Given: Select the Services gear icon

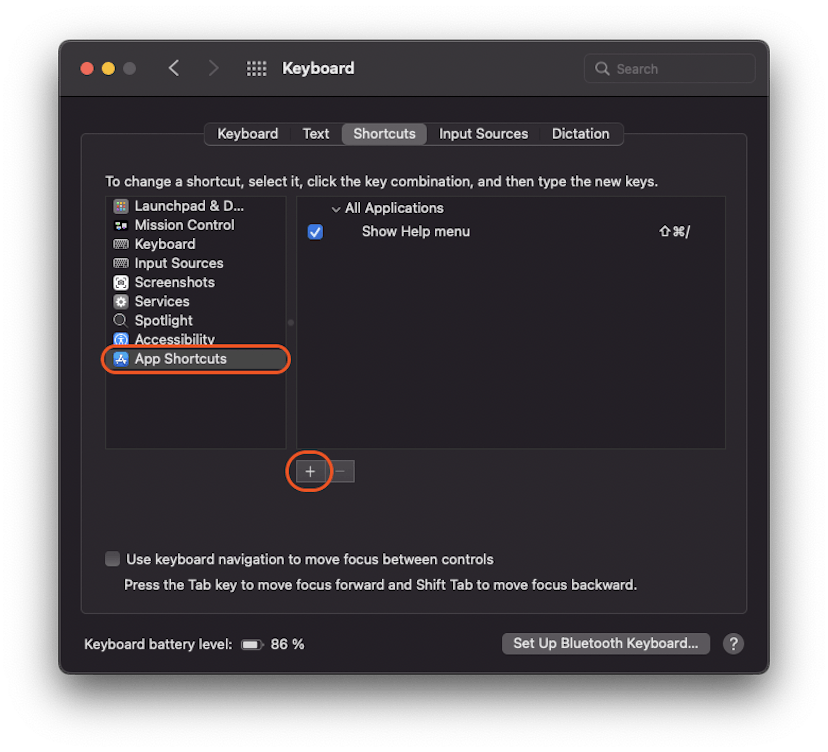Looking at the screenshot, I should [x=123, y=301].
